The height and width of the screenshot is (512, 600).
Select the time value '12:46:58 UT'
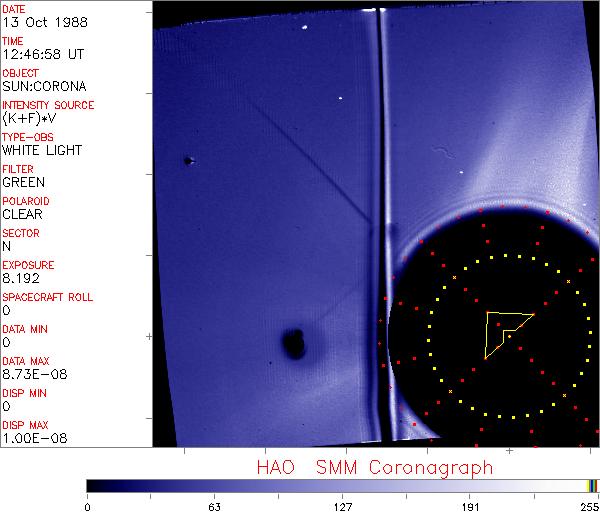click(x=42, y=55)
